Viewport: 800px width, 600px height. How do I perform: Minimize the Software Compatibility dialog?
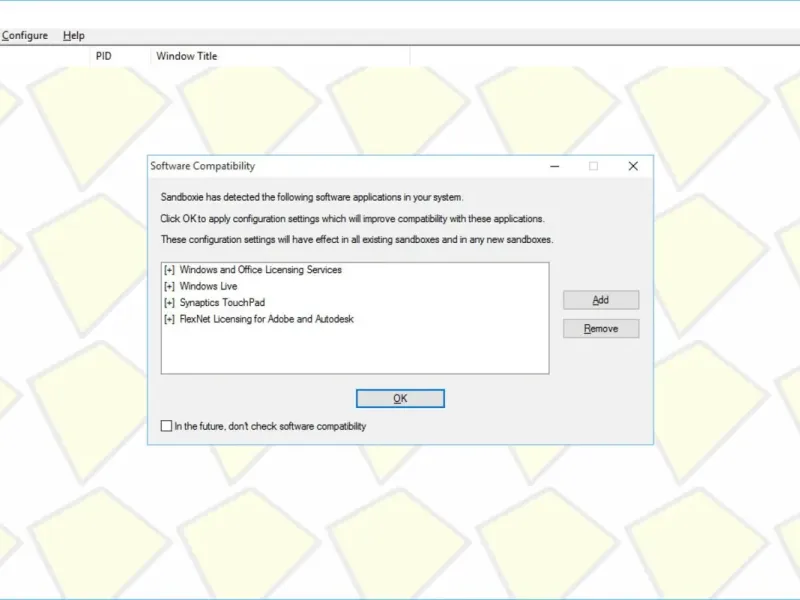click(555, 166)
